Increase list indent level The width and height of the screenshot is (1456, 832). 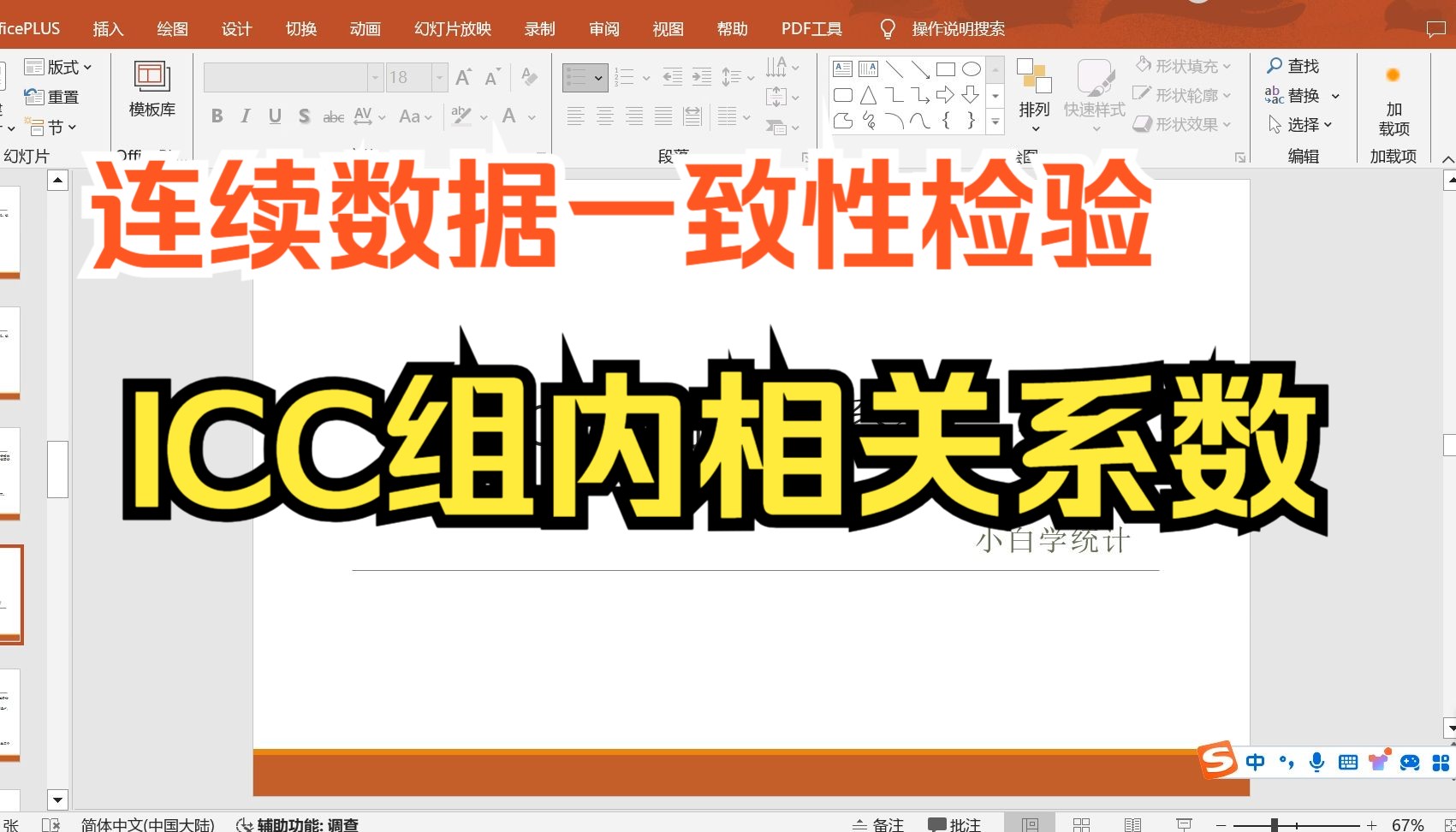point(702,77)
